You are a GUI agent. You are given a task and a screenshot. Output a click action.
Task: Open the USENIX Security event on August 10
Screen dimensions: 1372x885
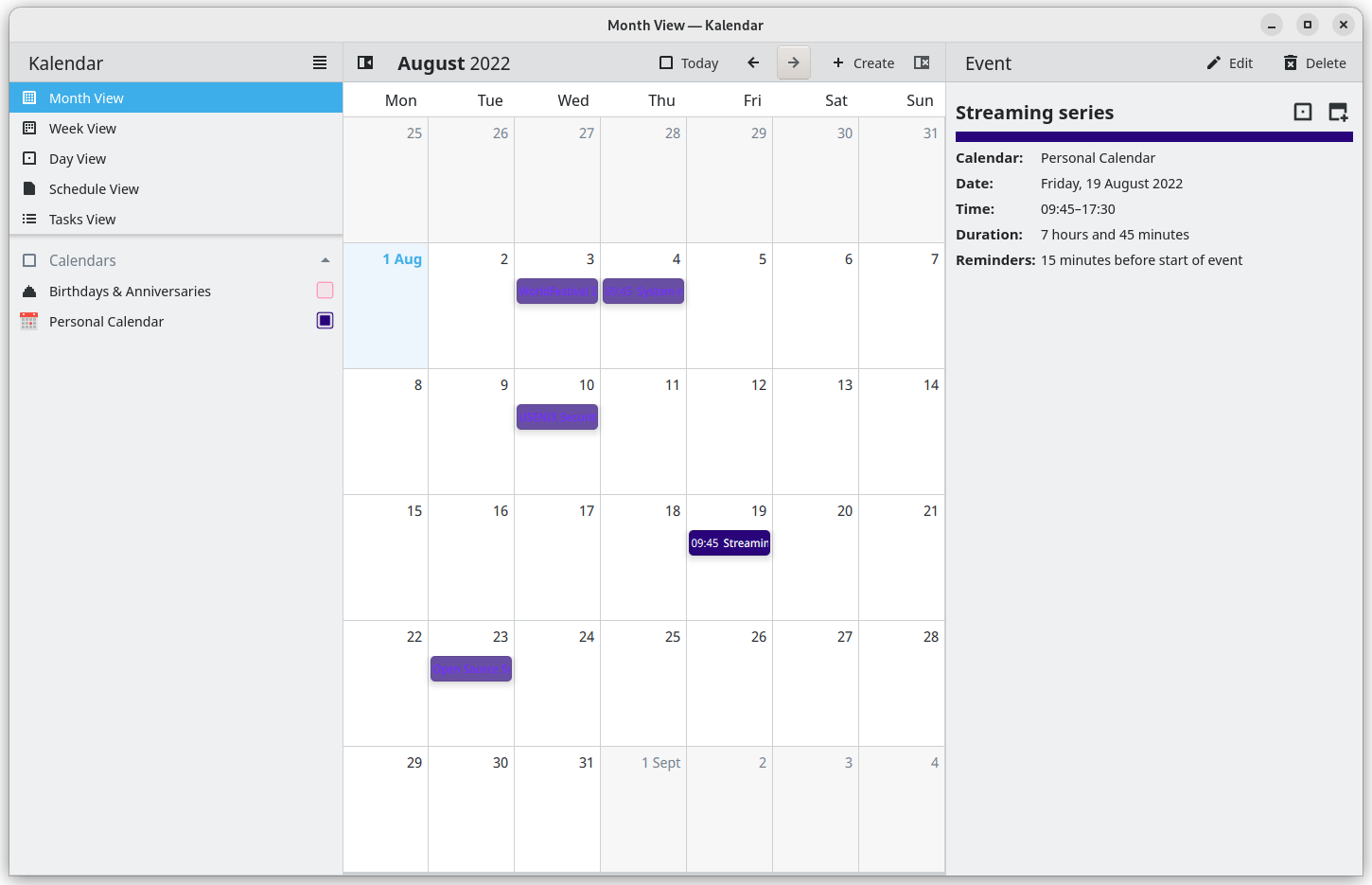point(557,416)
